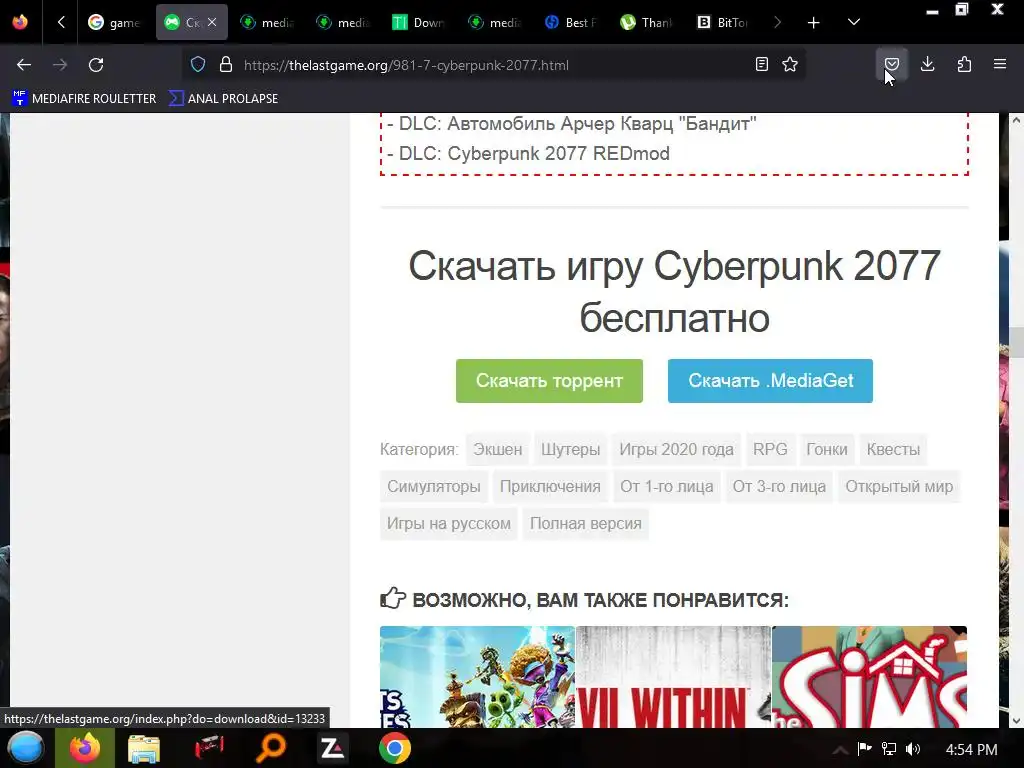Toggle reader view icon
1024x768 pixels.
[x=761, y=64]
